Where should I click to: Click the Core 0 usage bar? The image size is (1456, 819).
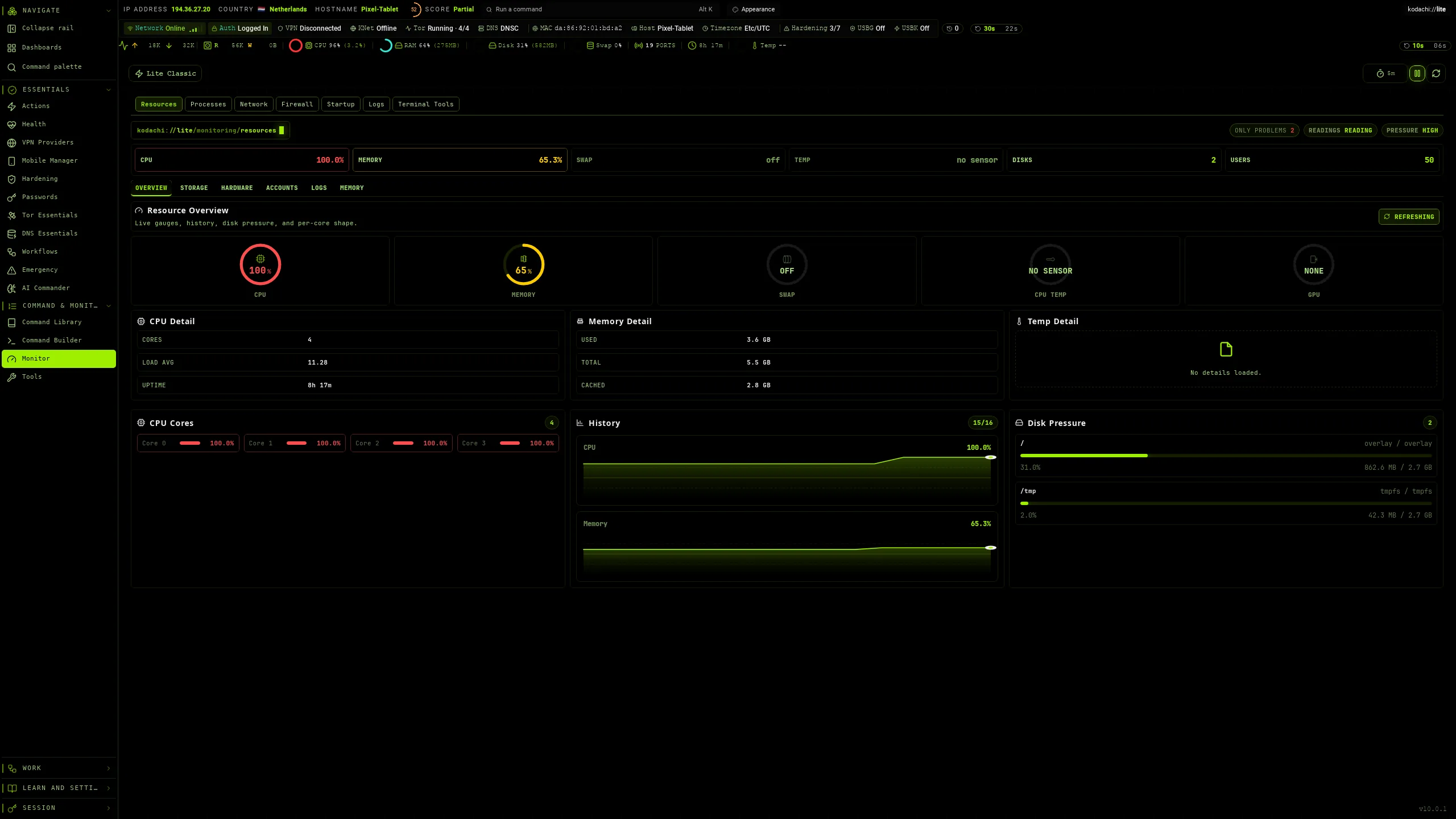(x=190, y=443)
